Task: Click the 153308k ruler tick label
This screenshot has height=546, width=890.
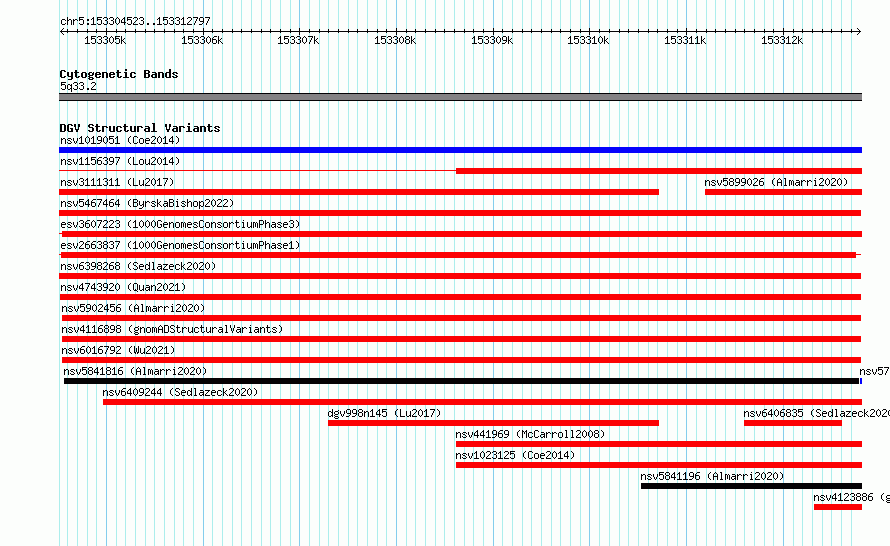Action: pyautogui.click(x=395, y=40)
